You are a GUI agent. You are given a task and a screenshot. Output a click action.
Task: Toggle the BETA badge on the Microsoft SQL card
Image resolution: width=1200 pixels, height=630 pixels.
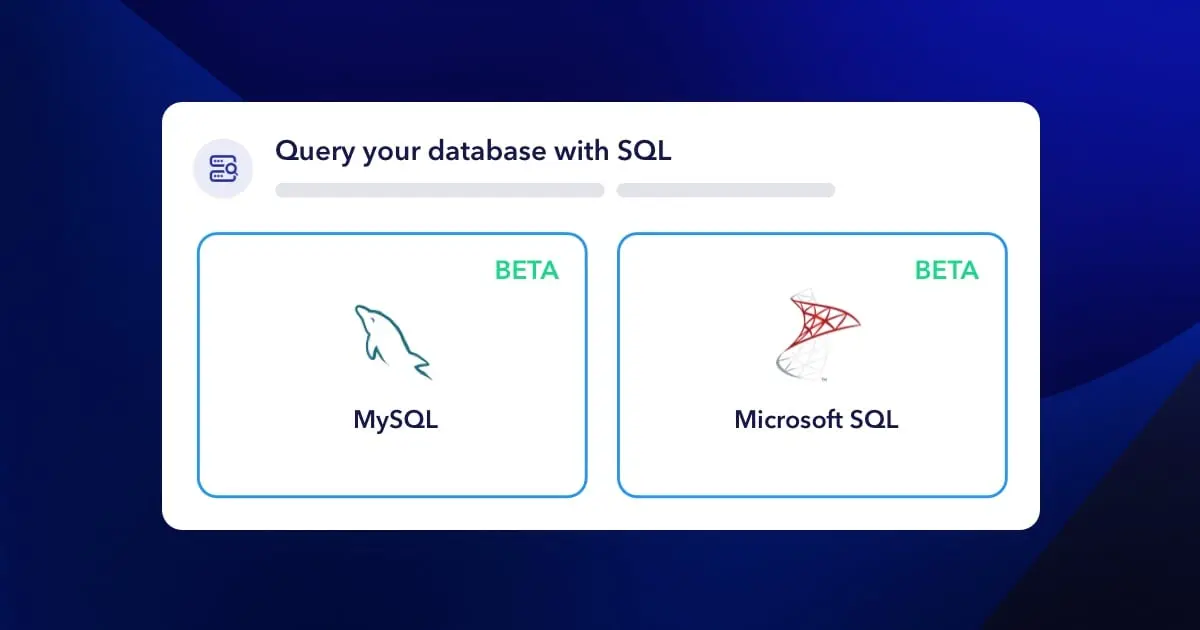[947, 270]
